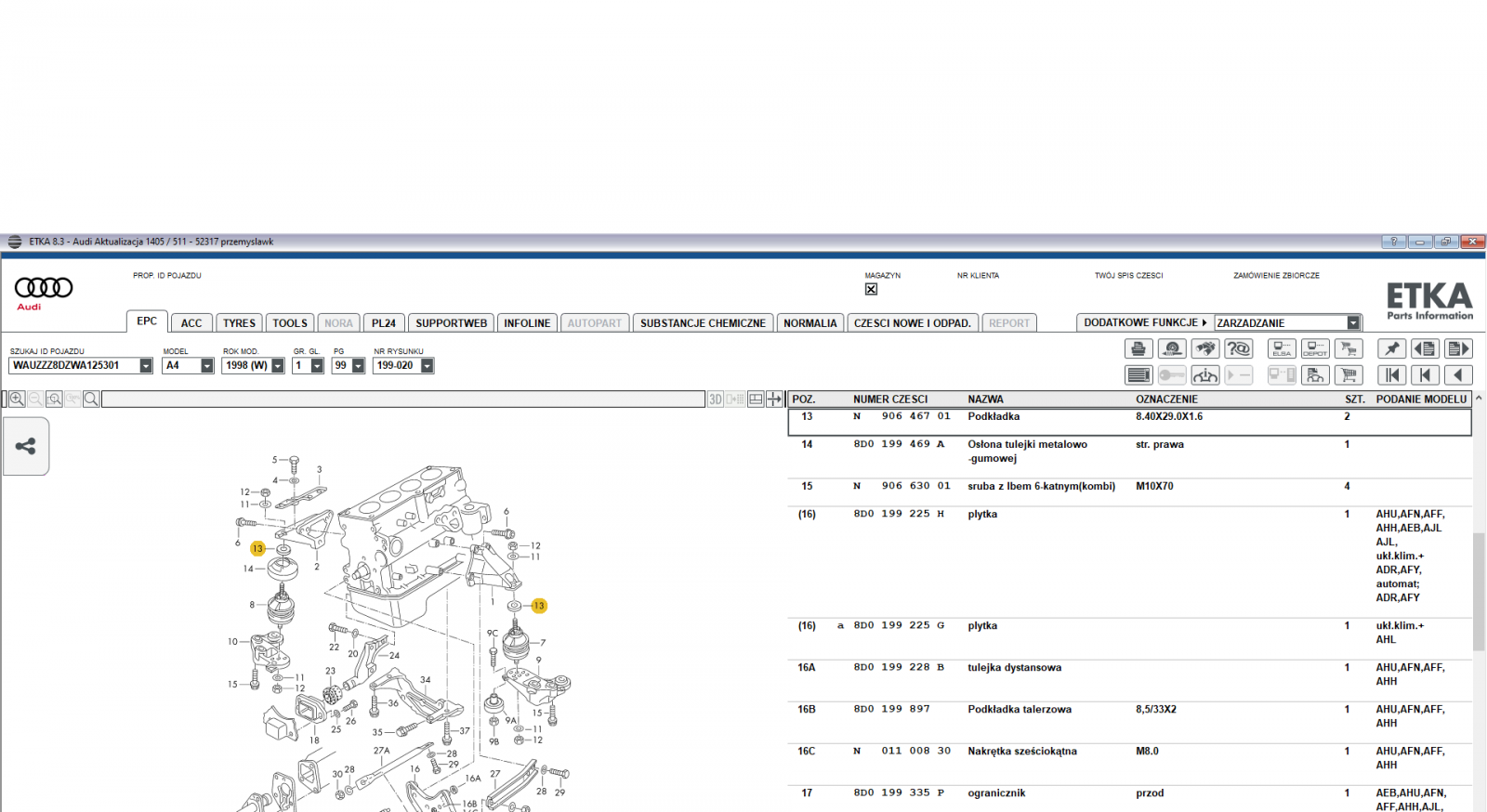This screenshot has width=1487, height=812.
Task: Click the NAZWA column header
Action: pos(985,399)
